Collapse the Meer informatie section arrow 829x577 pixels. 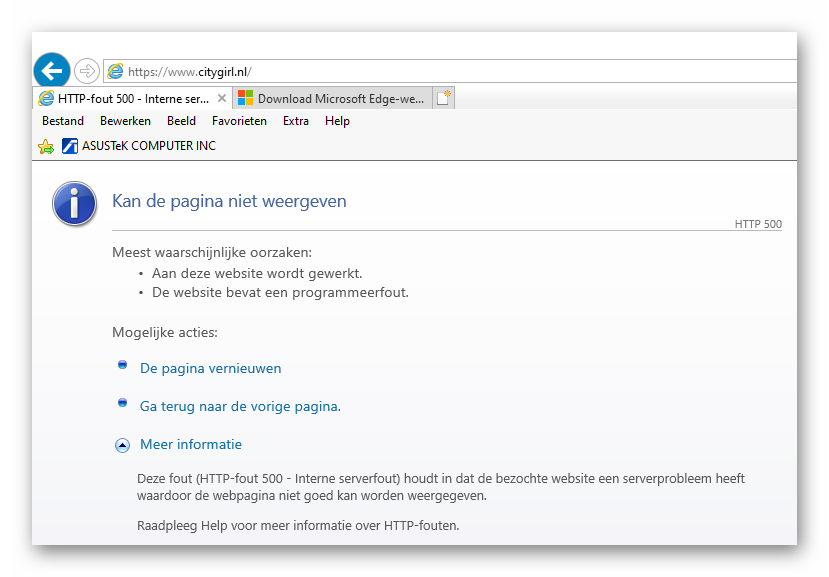point(122,445)
